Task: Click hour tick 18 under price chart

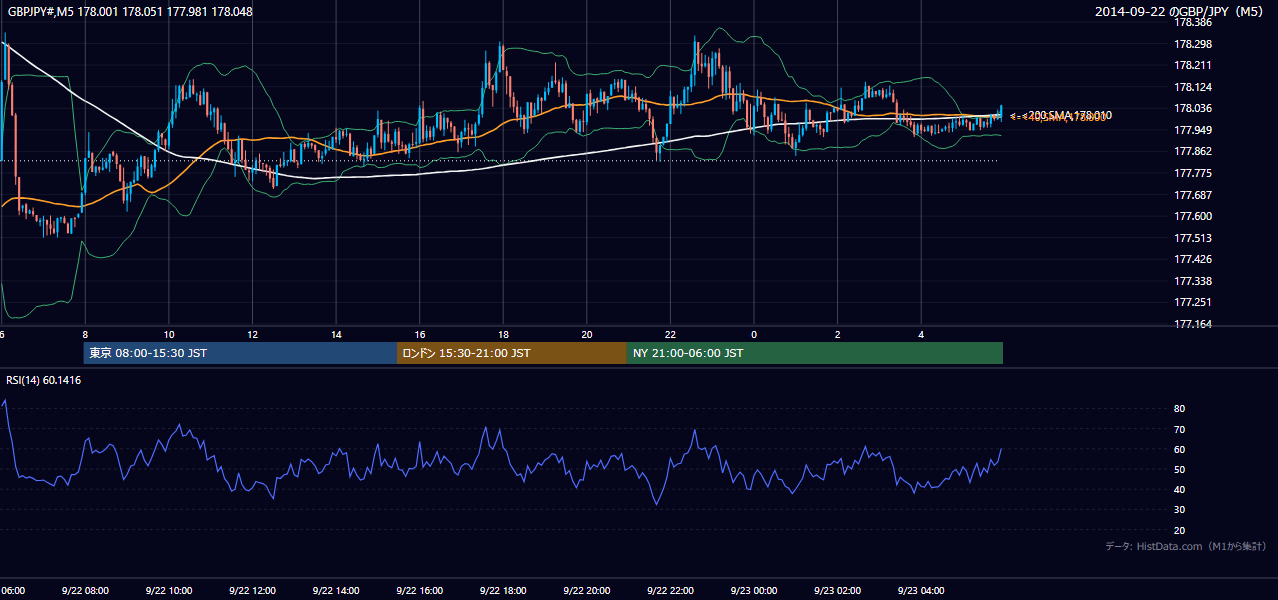Action: coord(504,334)
